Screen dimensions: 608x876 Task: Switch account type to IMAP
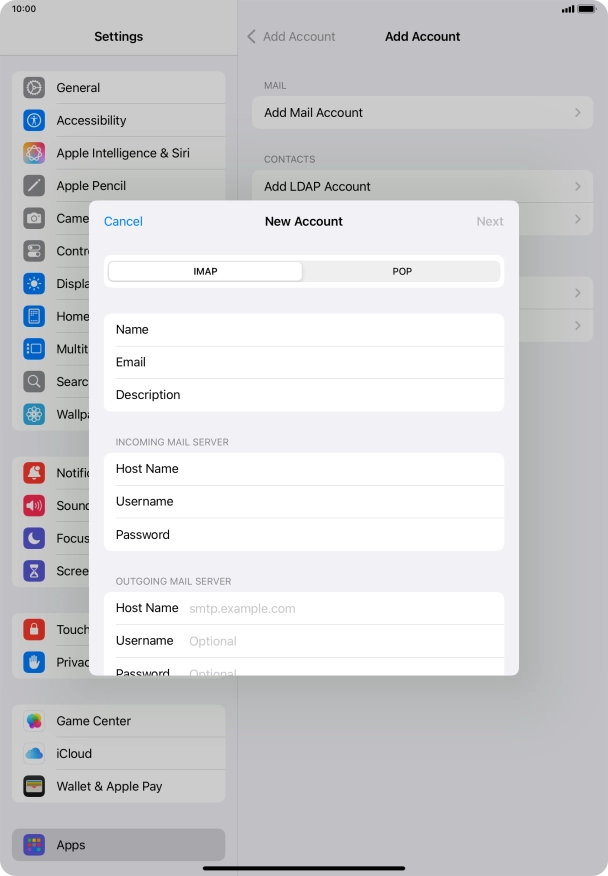[205, 271]
